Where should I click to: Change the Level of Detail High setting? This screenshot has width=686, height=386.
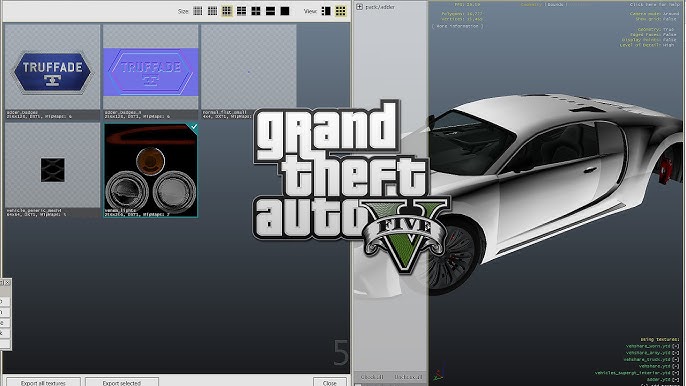click(647, 45)
